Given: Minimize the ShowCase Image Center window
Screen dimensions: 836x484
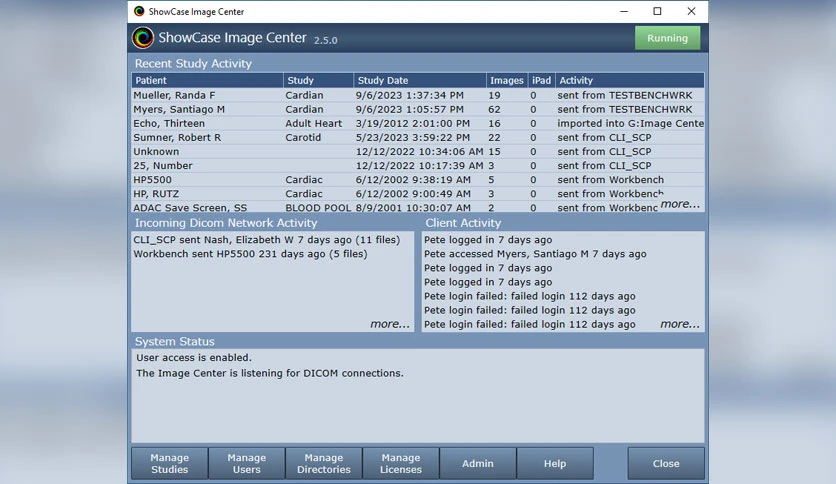Looking at the screenshot, I should [x=624, y=11].
